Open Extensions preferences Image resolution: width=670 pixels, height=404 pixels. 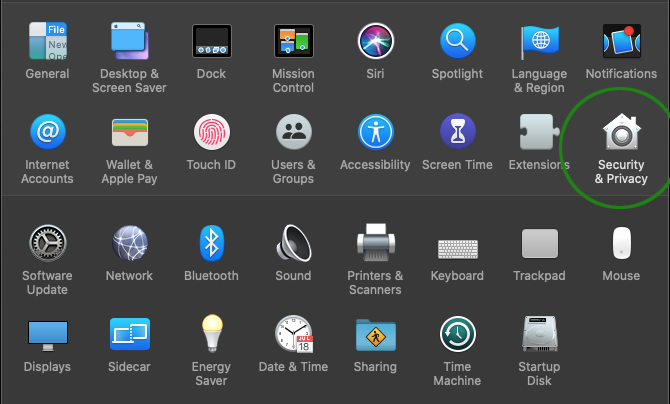point(539,132)
